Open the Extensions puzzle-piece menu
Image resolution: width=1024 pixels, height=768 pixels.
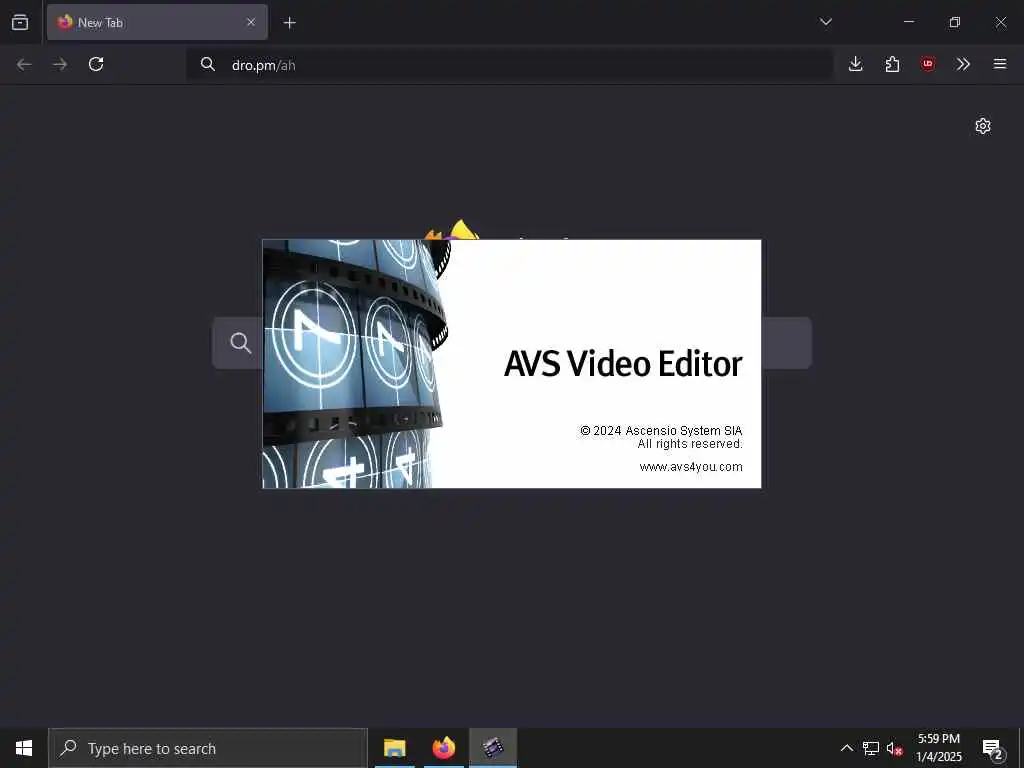coord(892,64)
